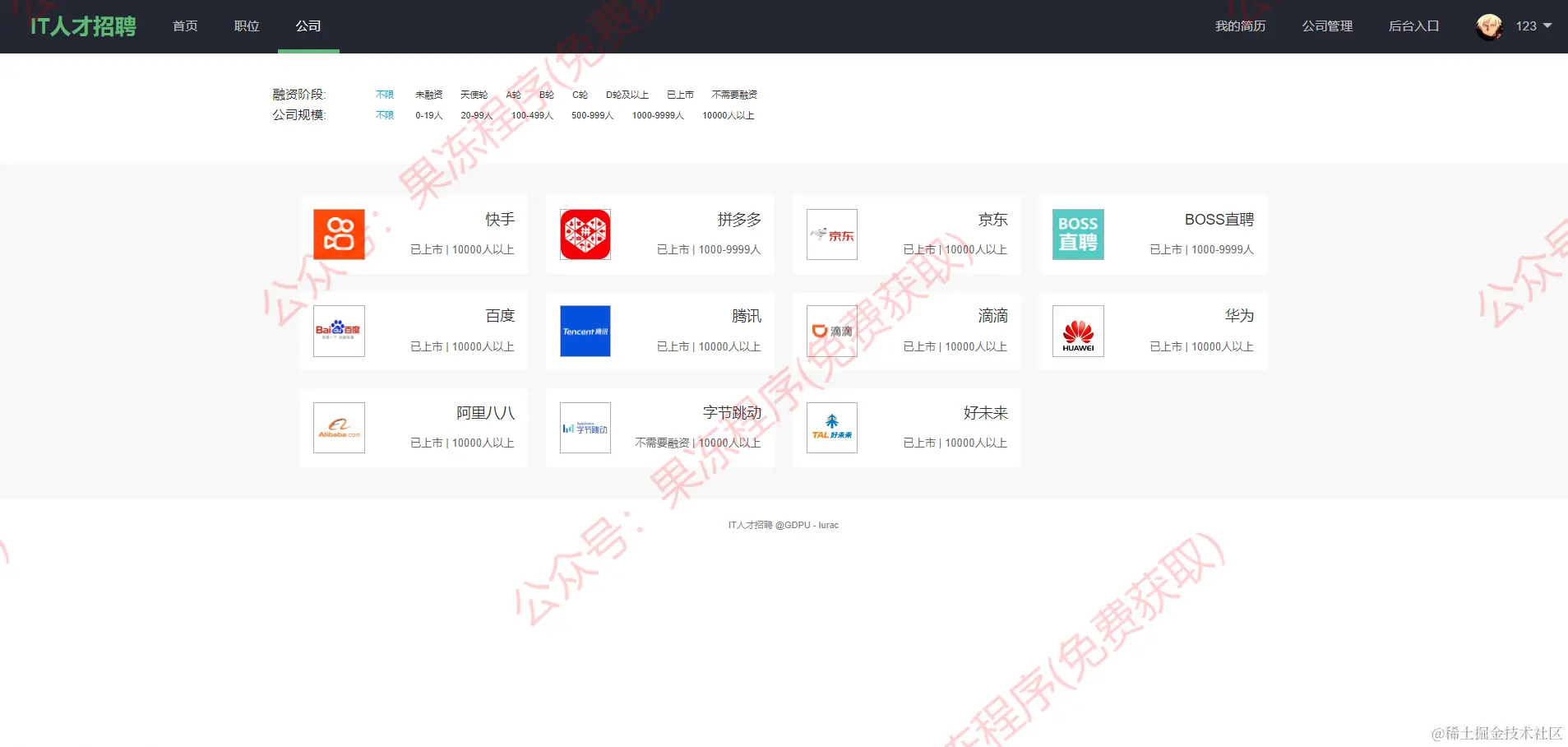
Task: Filter financing stage by D轮及以上
Action: (627, 95)
